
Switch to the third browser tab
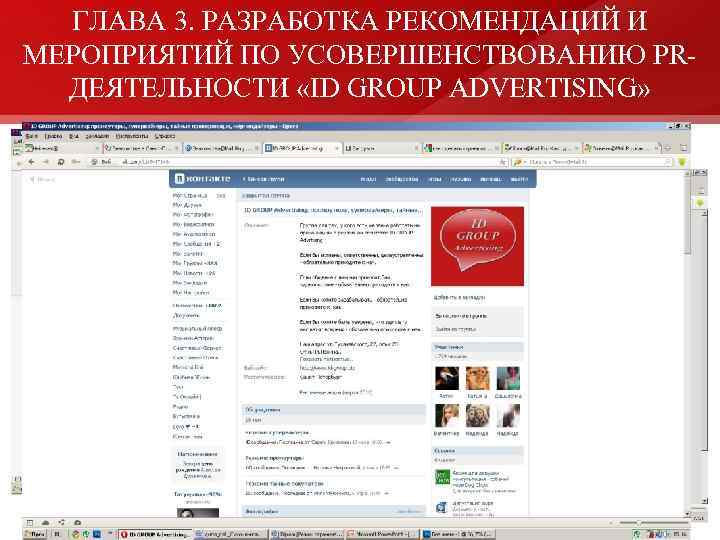coord(222,148)
